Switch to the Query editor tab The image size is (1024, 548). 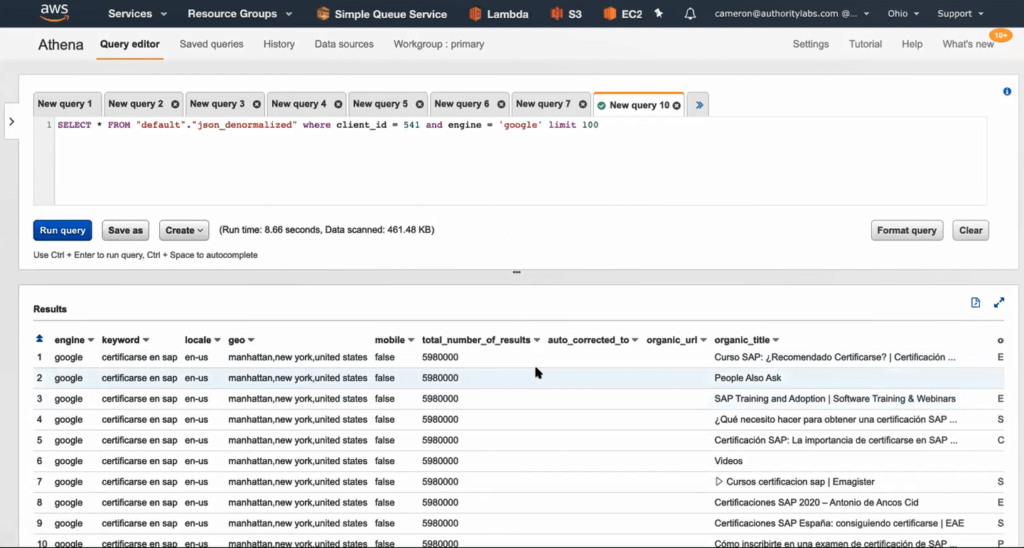(x=129, y=44)
